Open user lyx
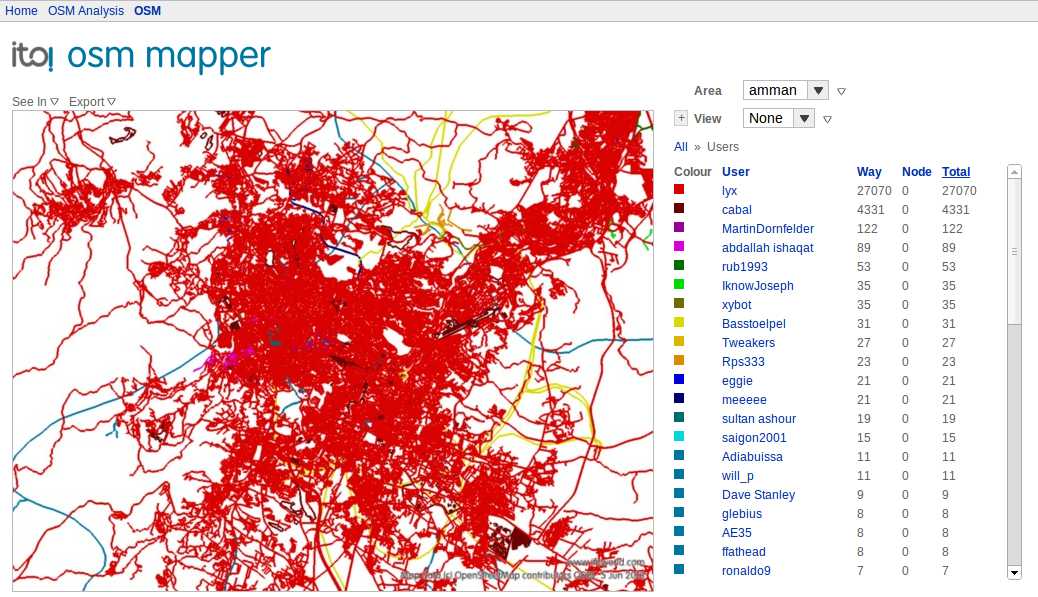The width and height of the screenshot is (1038, 597). click(x=729, y=191)
